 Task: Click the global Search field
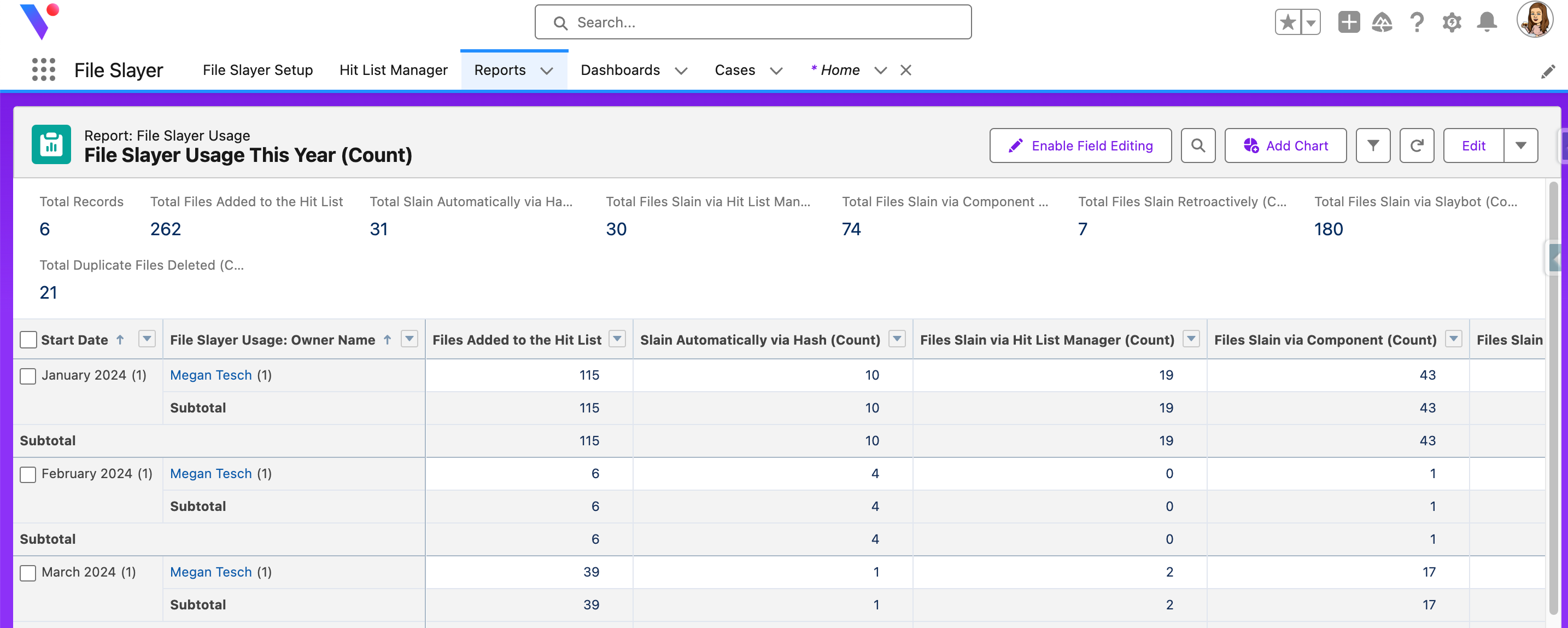753,22
